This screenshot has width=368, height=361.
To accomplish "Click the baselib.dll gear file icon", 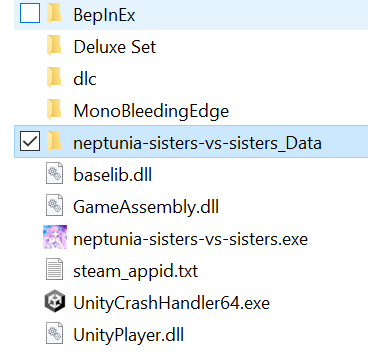I will coord(54,174).
